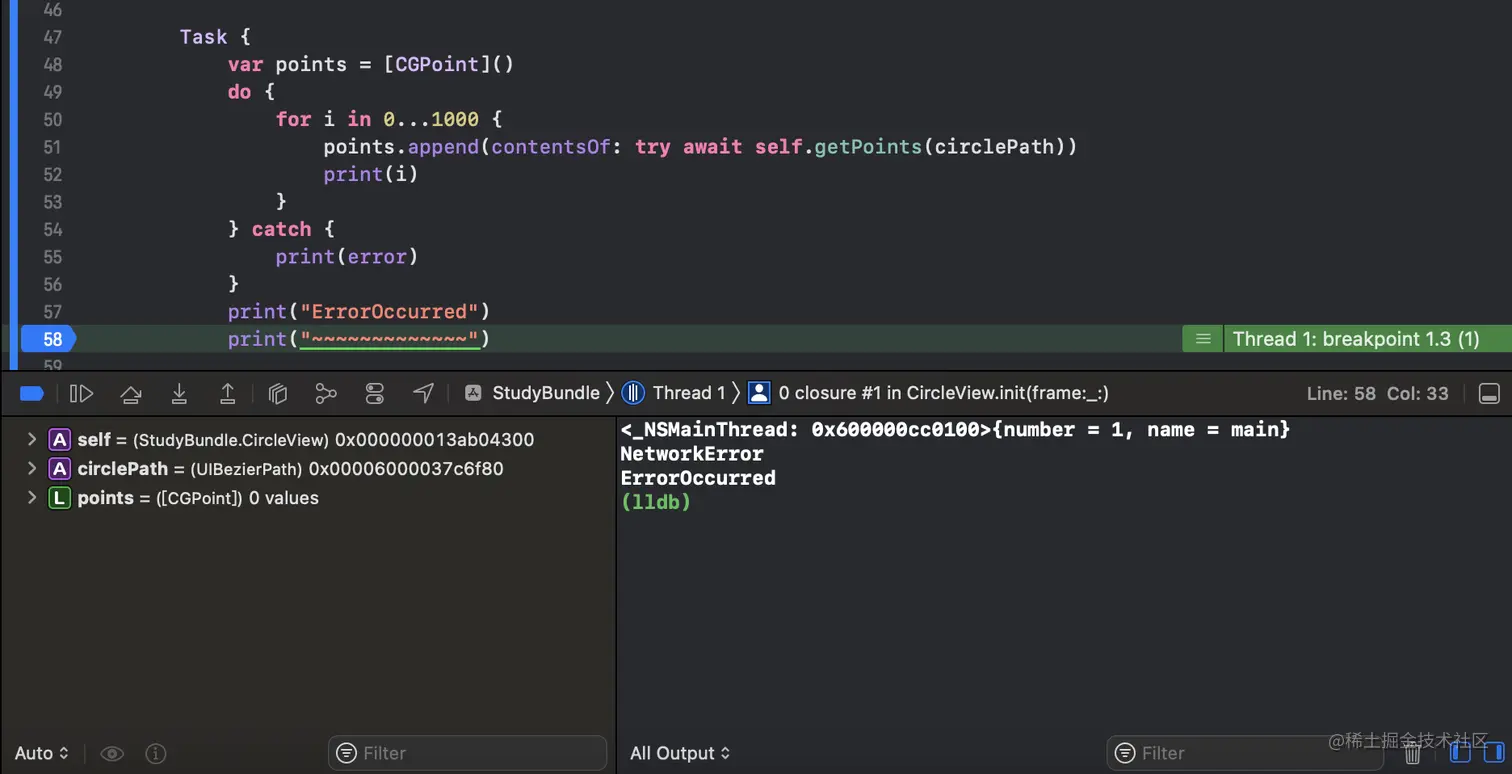Click the print(error) statement

point(347,257)
